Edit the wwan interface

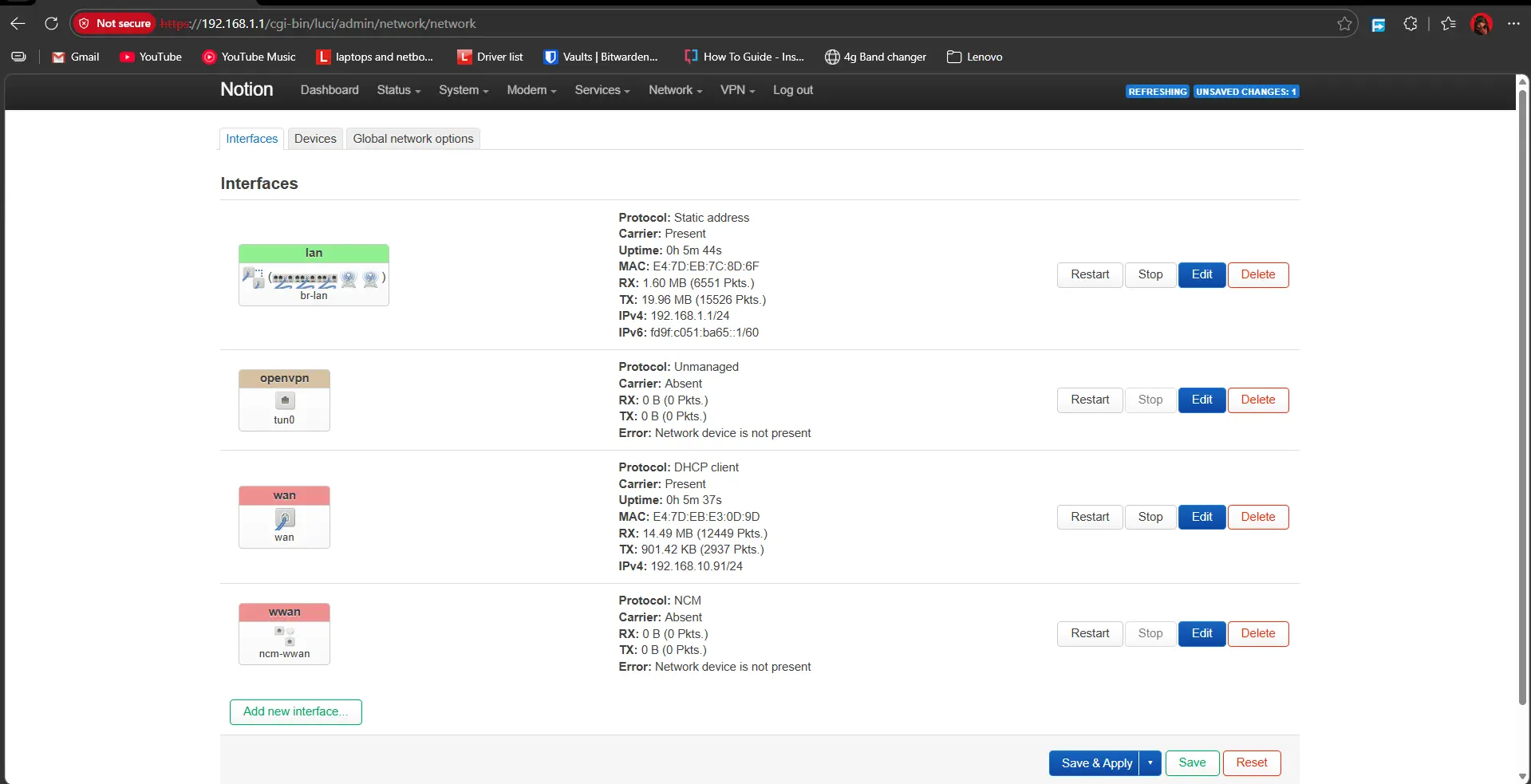(x=1202, y=634)
